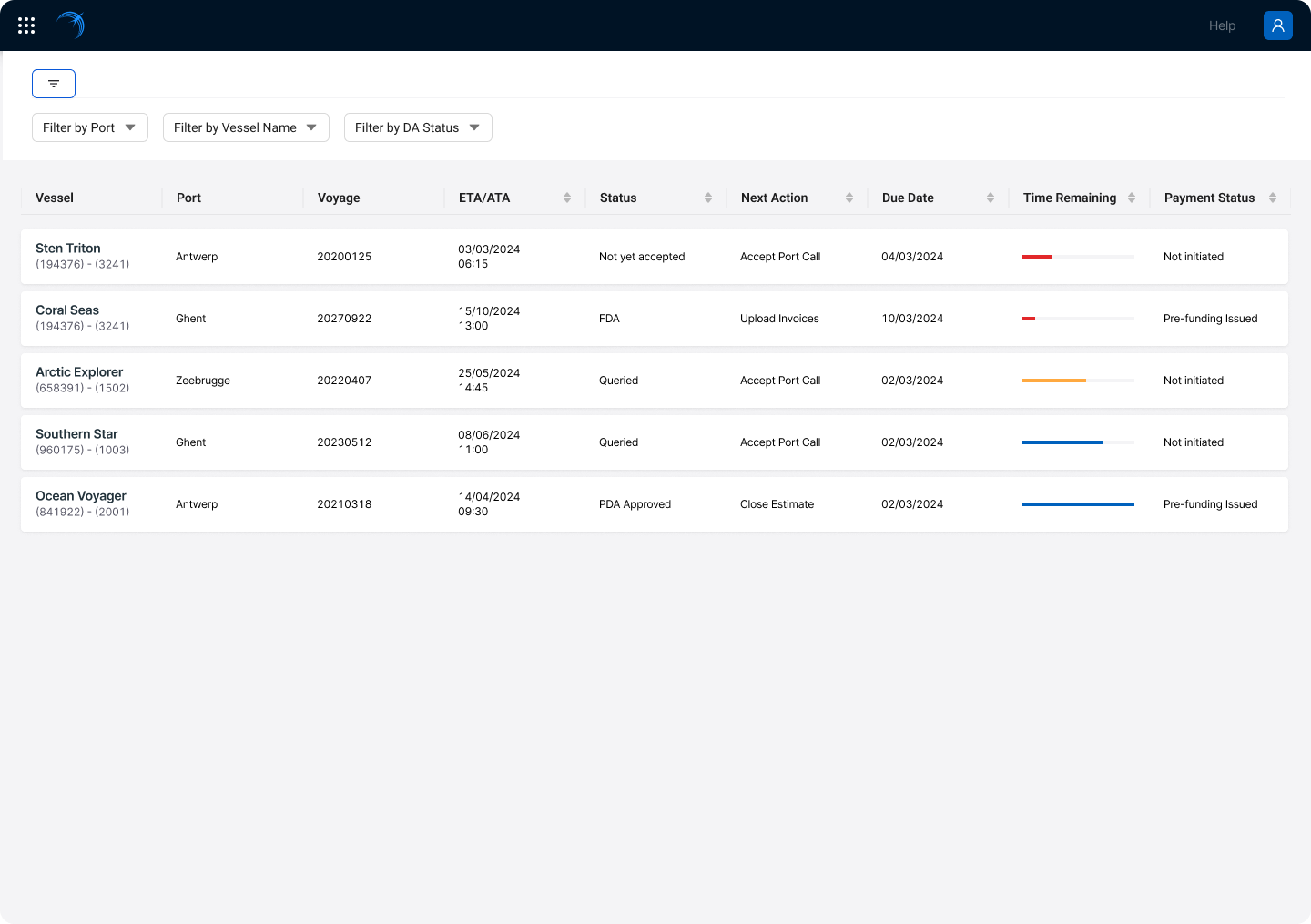Sort by Due Date column arrows
This screenshot has height=924, width=1311.
tap(991, 198)
